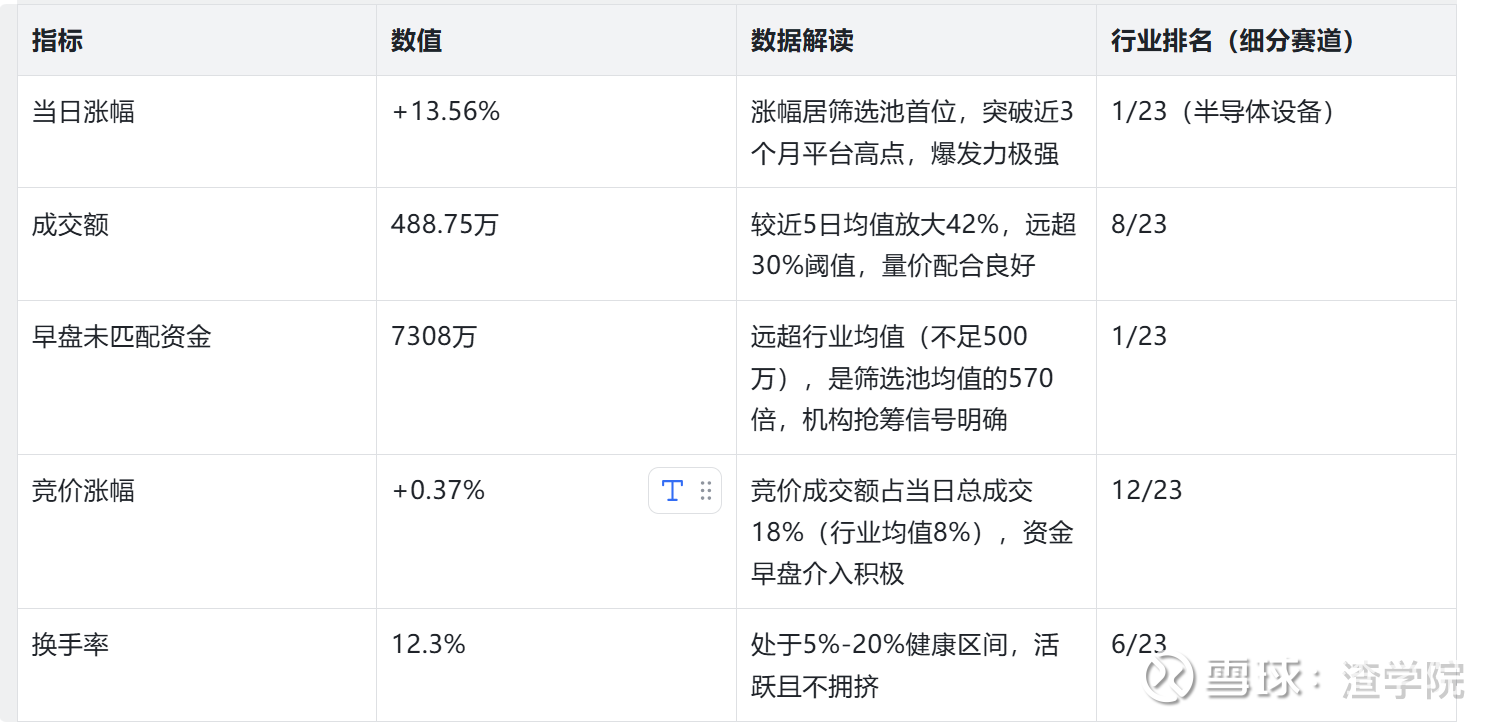Image resolution: width=1508 pixels, height=726 pixels.
Task: Click the 当日涨幅 row label cell
Action: (x=83, y=112)
